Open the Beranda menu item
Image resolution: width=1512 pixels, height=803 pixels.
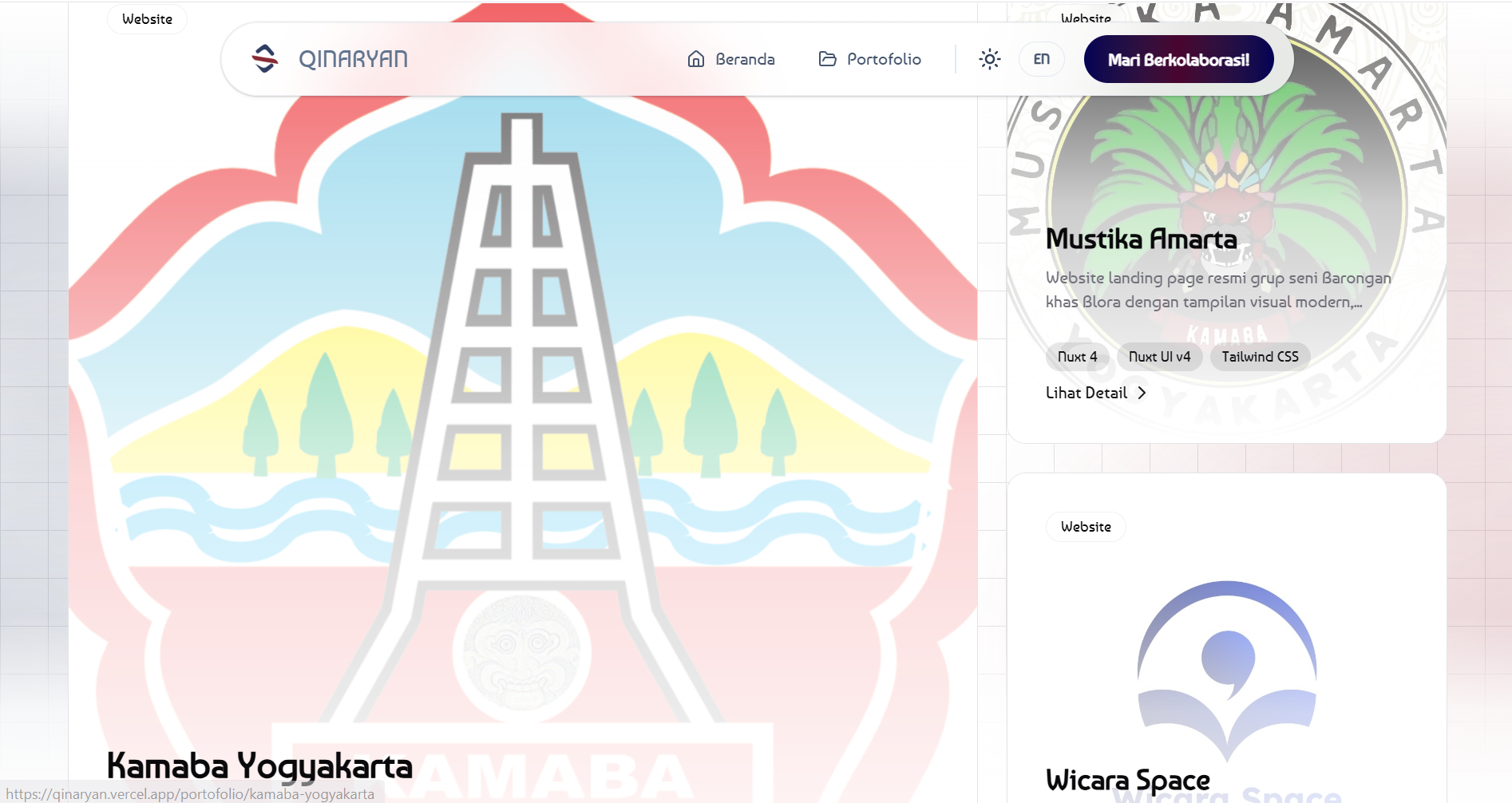[731, 59]
